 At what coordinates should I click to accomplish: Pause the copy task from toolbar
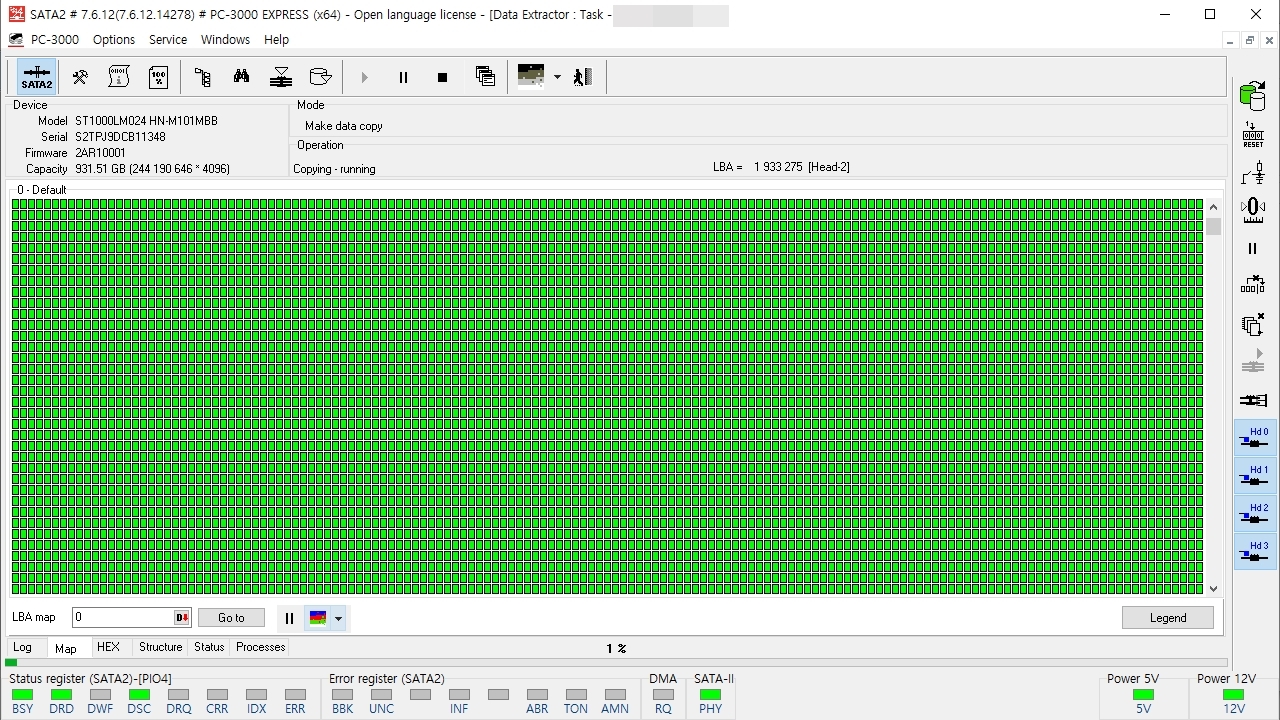coord(403,77)
